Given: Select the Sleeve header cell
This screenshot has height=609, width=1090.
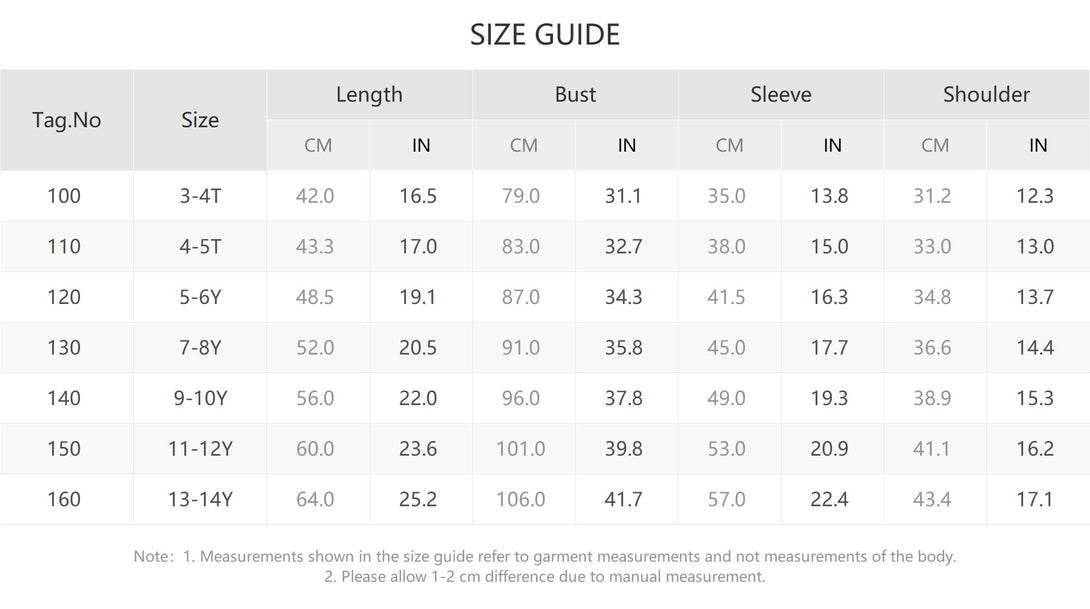Looking at the screenshot, I should coord(781,95).
